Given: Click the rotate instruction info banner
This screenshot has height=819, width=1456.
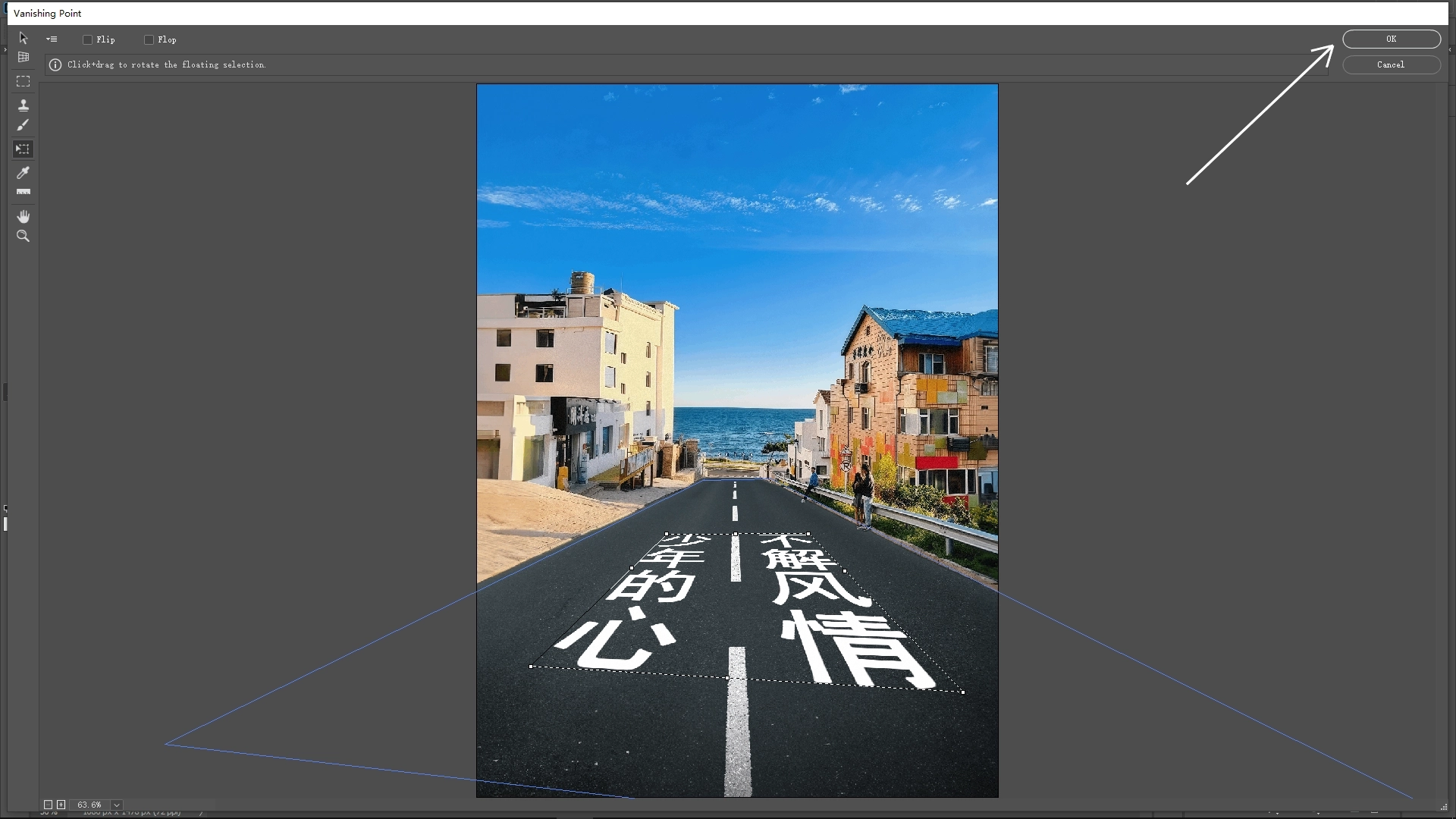Looking at the screenshot, I should point(166,65).
